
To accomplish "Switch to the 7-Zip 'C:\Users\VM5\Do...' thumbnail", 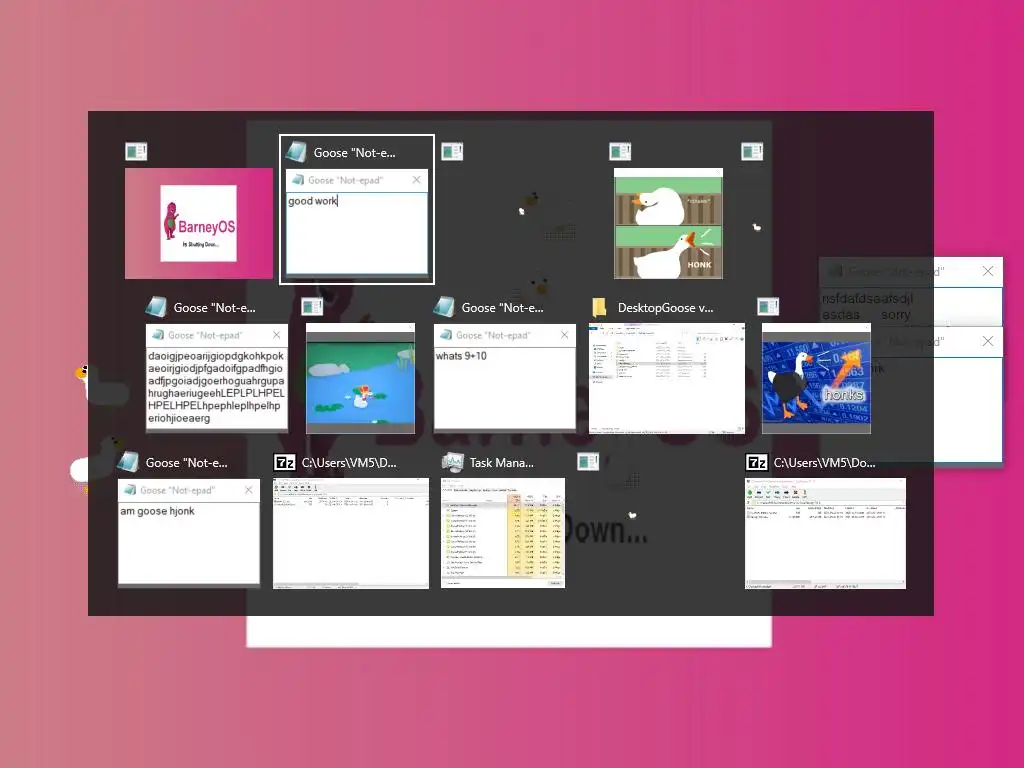I will coord(825,534).
